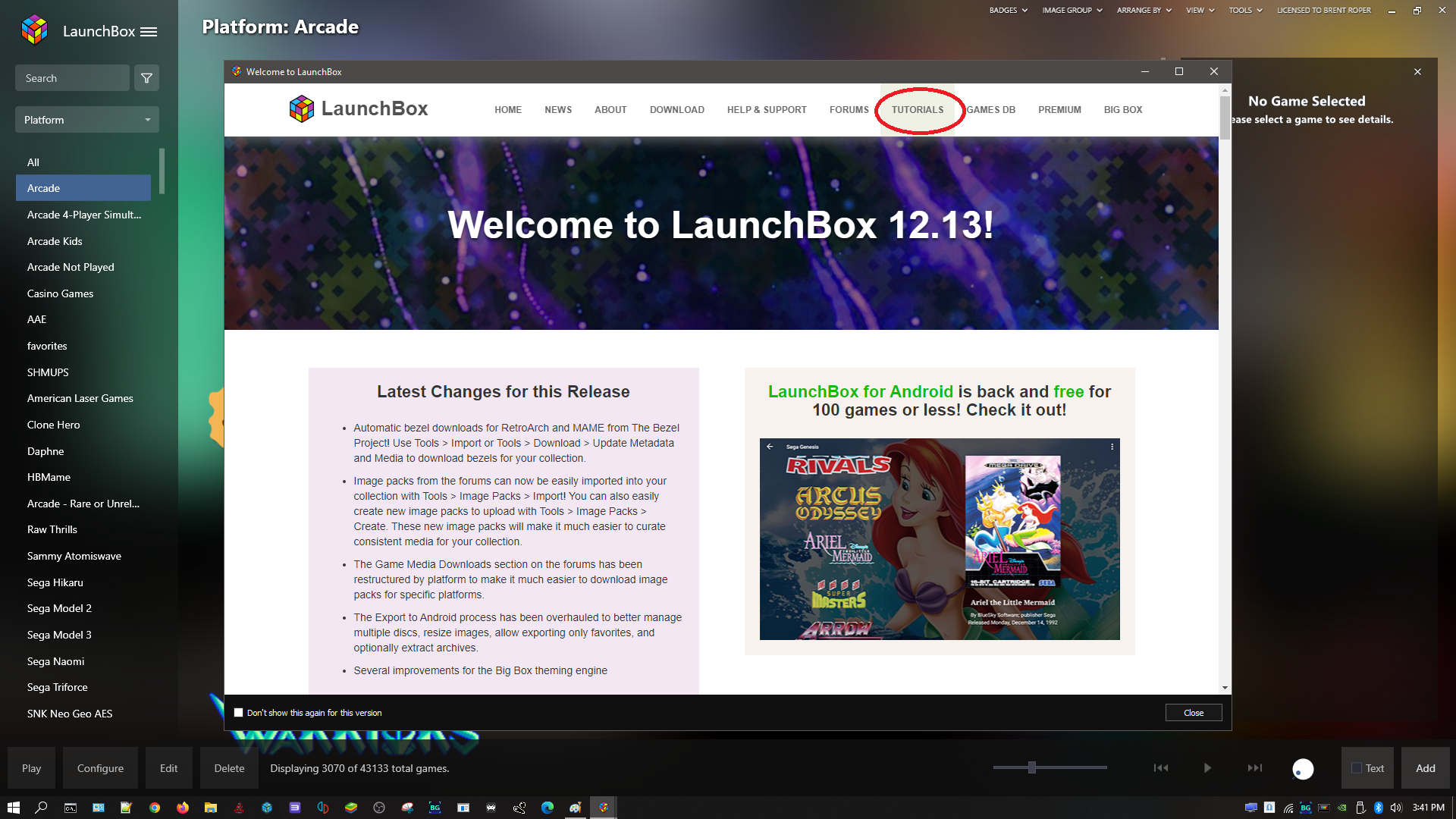This screenshot has height=819, width=1456.
Task: Click the platform list scrollbar in sidebar
Action: click(x=162, y=171)
